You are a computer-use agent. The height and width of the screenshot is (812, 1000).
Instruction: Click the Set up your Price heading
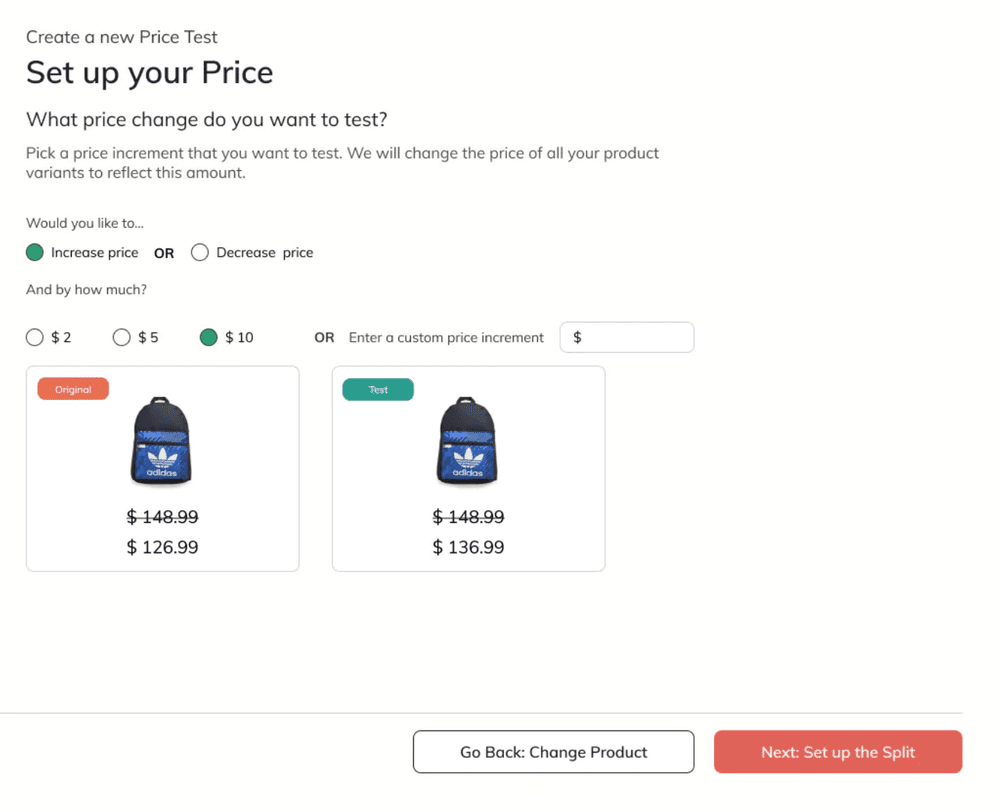(x=150, y=73)
